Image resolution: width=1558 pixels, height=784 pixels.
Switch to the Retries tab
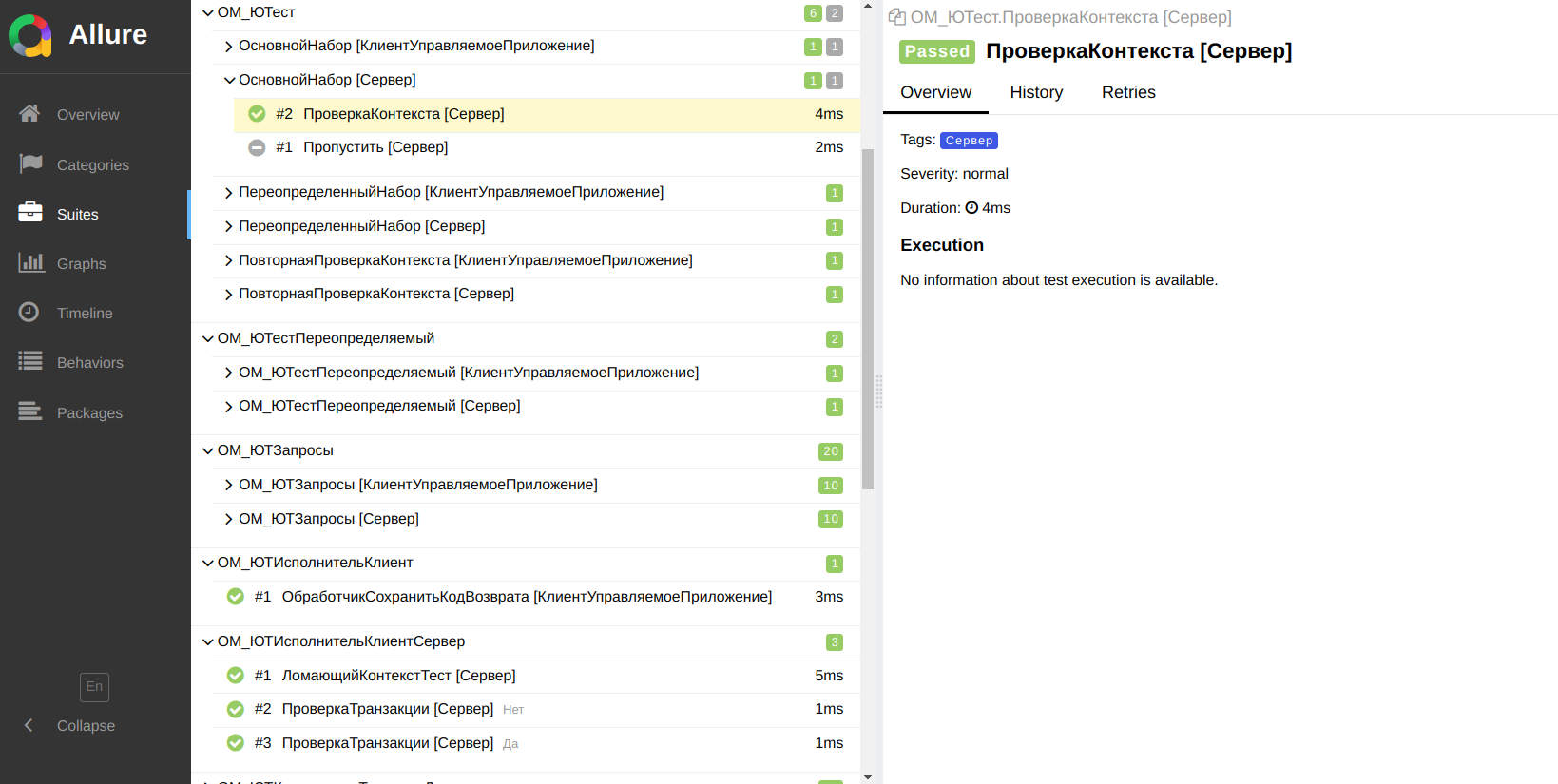point(1128,92)
